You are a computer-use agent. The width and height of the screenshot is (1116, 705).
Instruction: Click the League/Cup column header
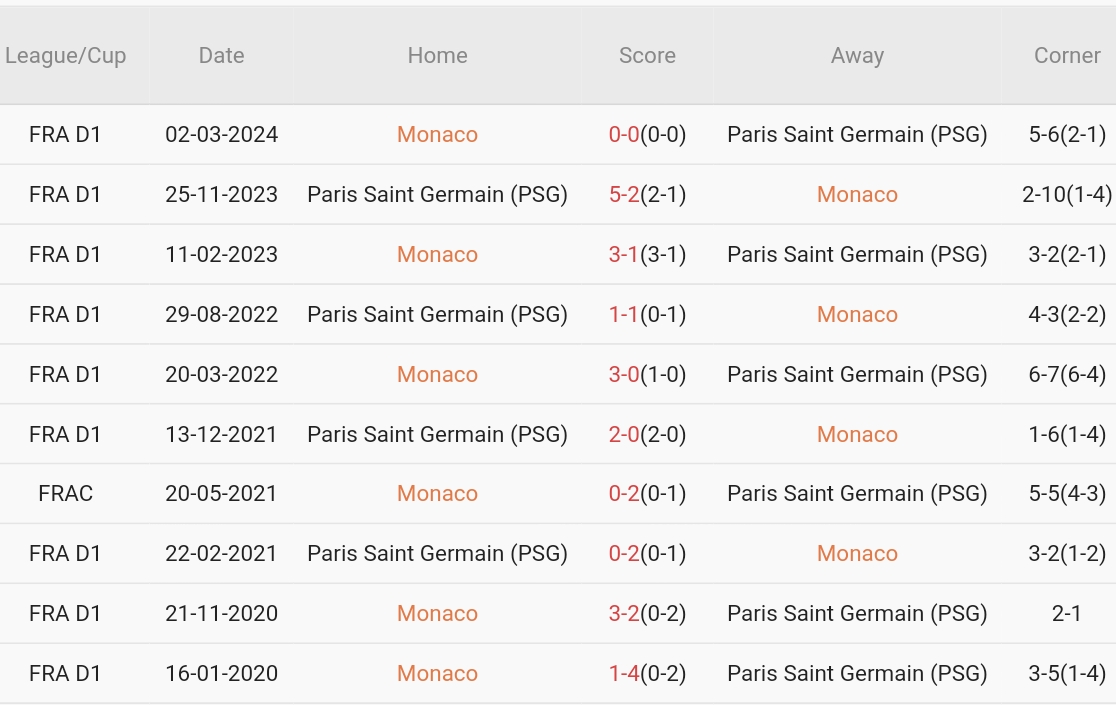65,55
